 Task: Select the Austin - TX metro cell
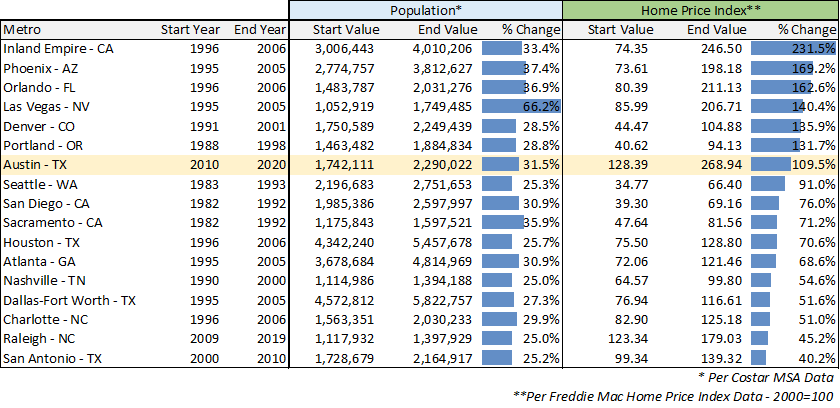pos(35,163)
